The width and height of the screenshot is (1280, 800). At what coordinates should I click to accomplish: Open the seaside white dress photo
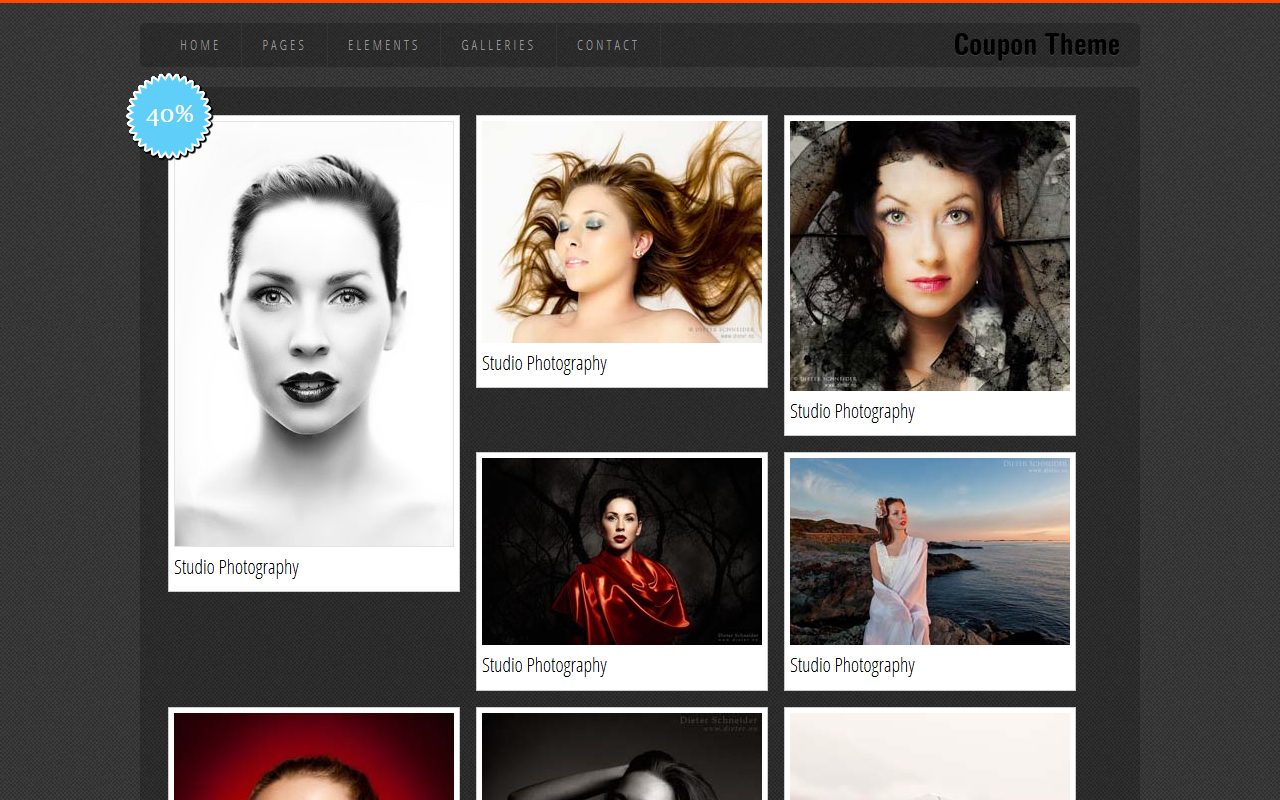[x=930, y=551]
